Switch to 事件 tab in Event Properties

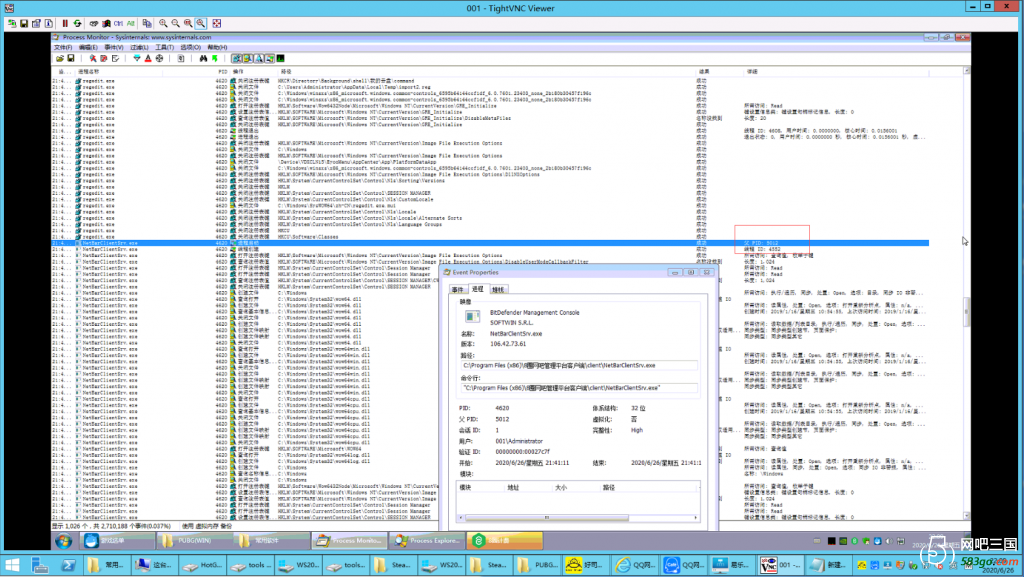[458, 289]
